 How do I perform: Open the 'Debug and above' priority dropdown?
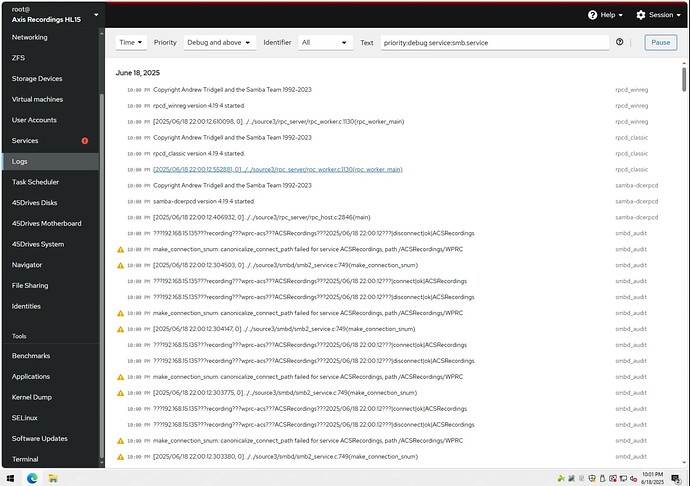[x=219, y=42]
